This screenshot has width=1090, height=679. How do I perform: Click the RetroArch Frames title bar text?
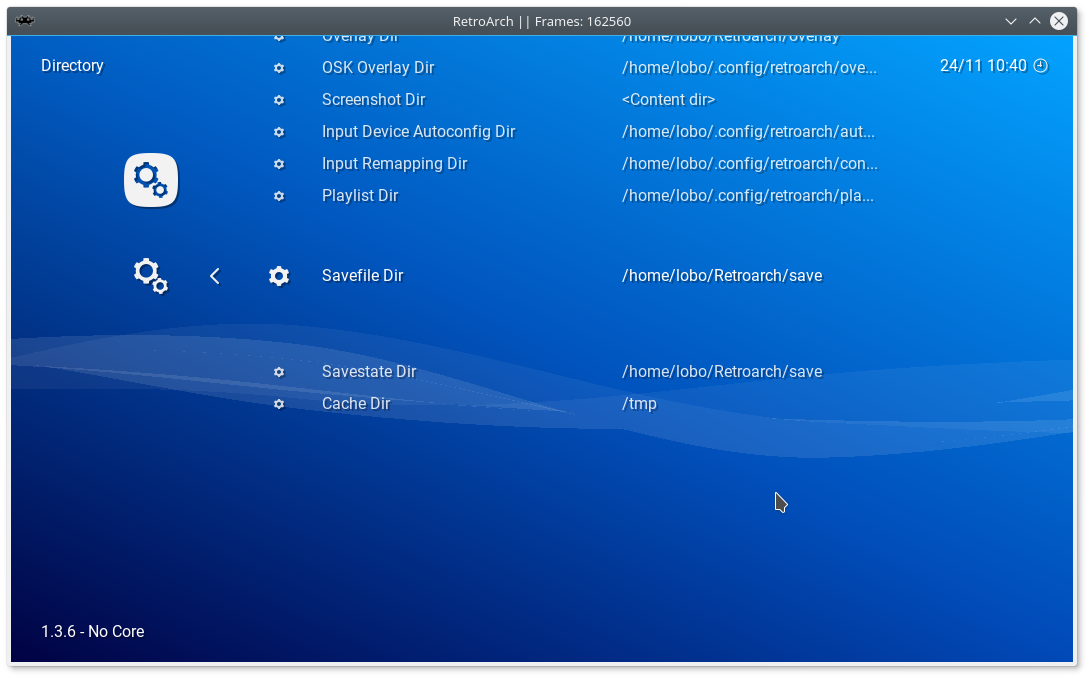(542, 21)
